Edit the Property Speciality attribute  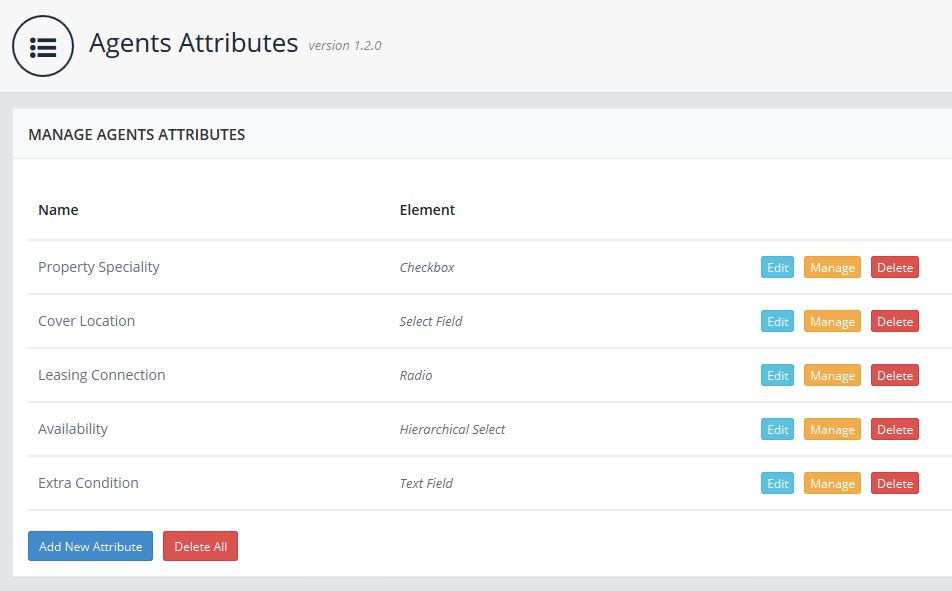[x=777, y=267]
